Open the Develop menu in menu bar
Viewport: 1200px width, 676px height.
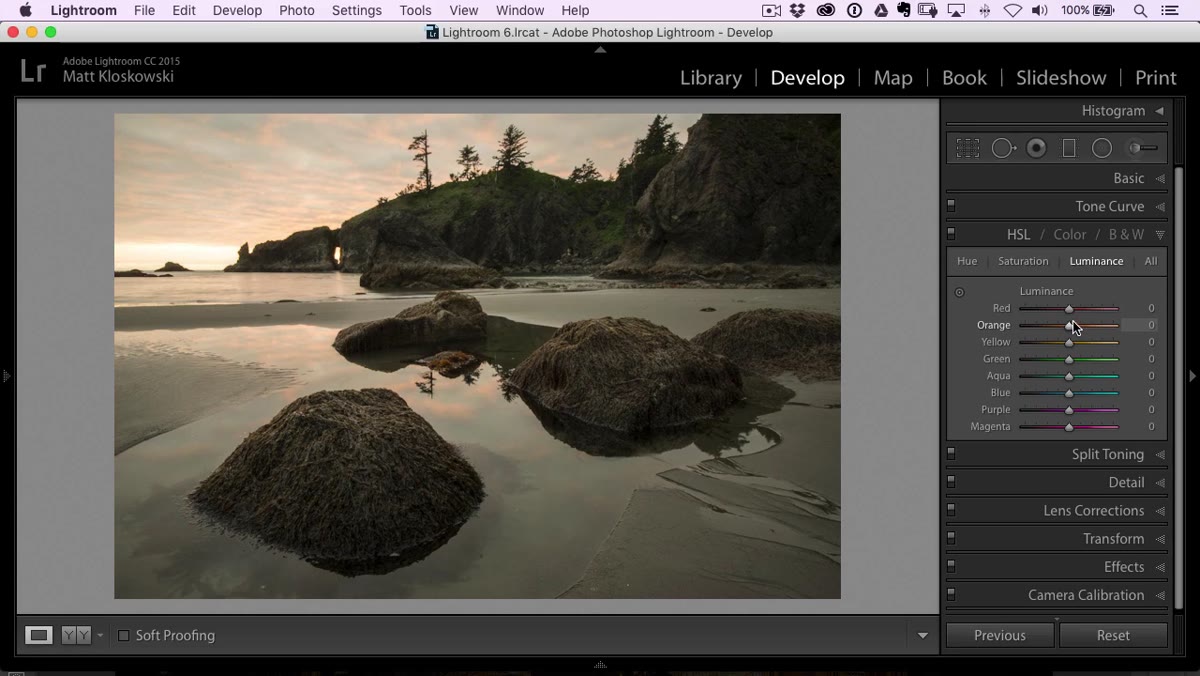[237, 11]
